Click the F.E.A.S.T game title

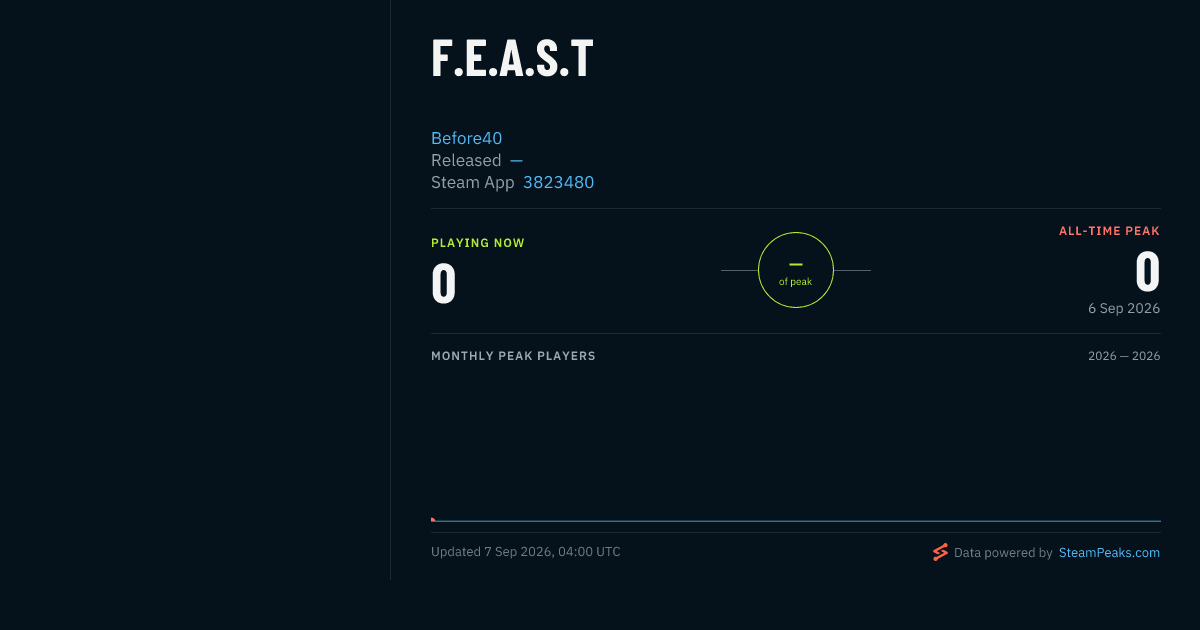point(512,59)
